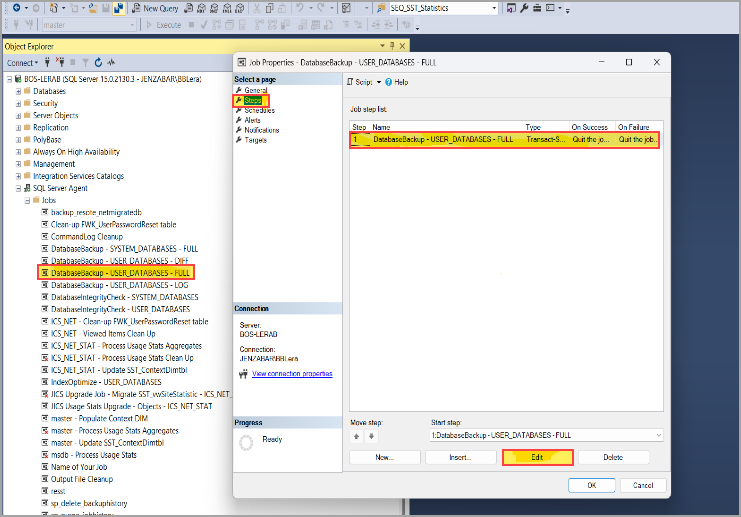Viewport: 741px width, 517px height.
Task: Select job DatabaseIntegrityCheck - SYSTEM_DATABASES
Action: point(125,297)
